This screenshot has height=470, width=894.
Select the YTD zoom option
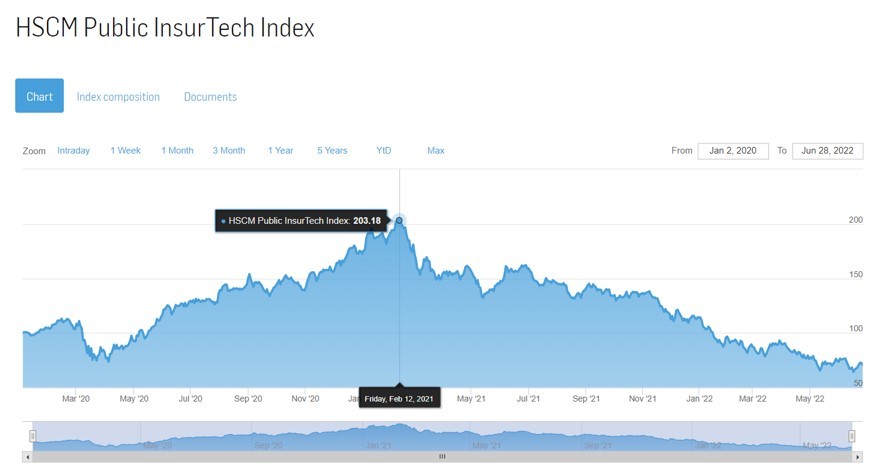tap(384, 151)
